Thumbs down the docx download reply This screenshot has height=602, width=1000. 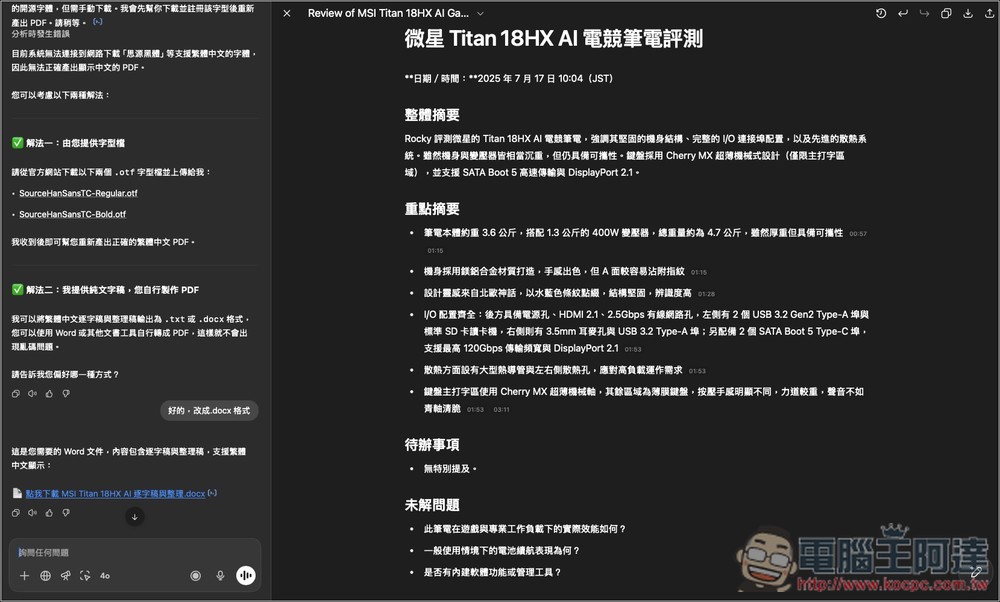(x=66, y=513)
